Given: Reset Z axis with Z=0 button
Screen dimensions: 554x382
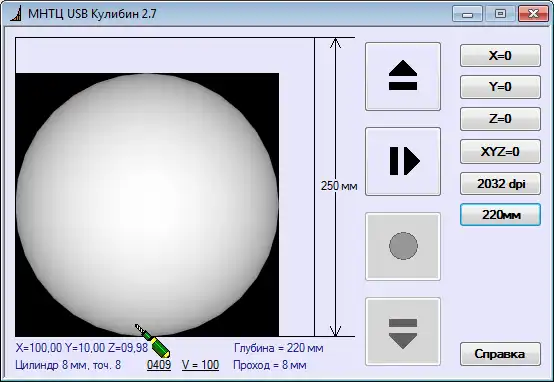Looking at the screenshot, I should click(500, 119).
